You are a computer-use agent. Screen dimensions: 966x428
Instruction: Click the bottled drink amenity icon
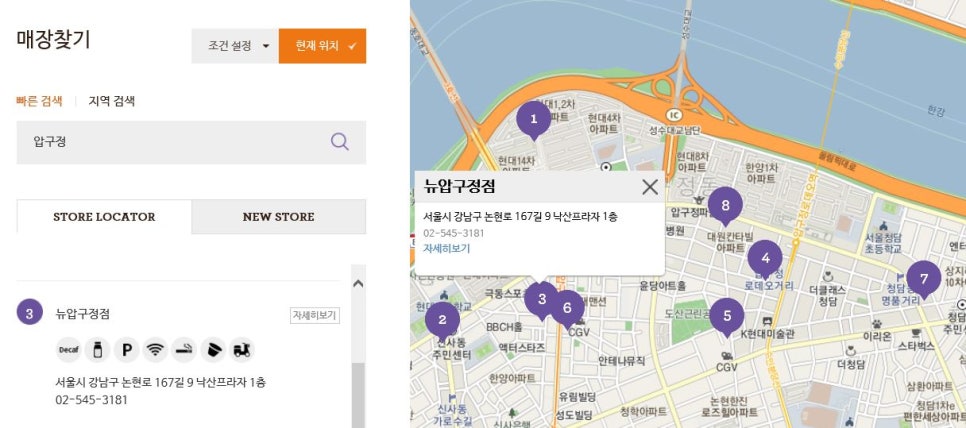click(x=97, y=350)
